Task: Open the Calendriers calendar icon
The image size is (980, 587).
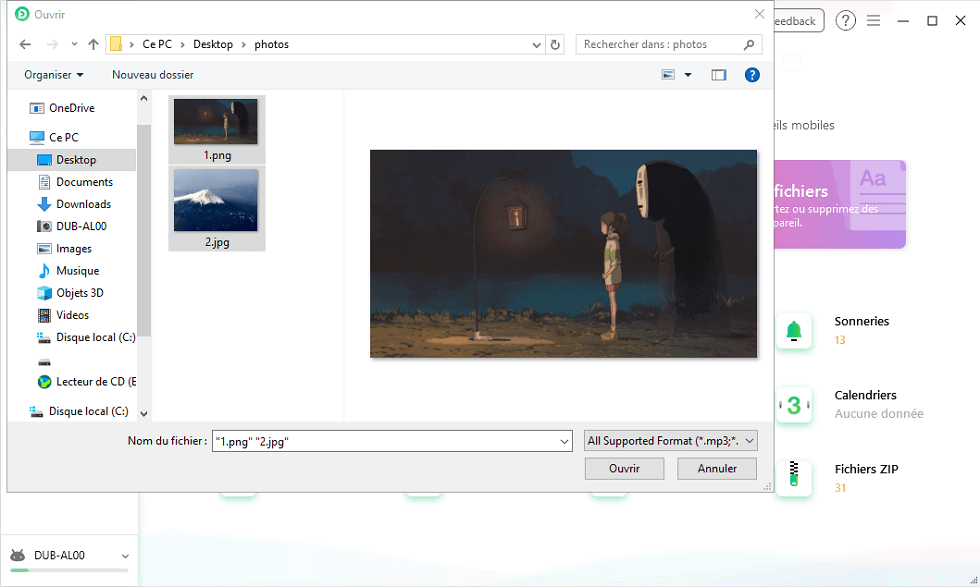Action: pos(794,404)
